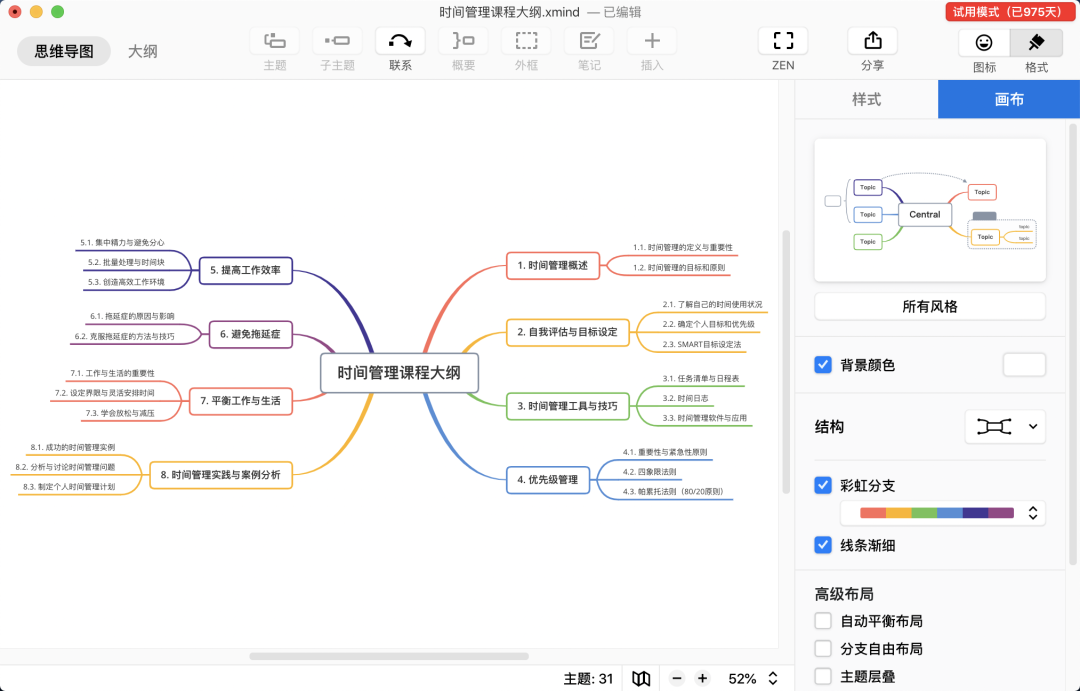Open the background color swatch

tap(1024, 364)
